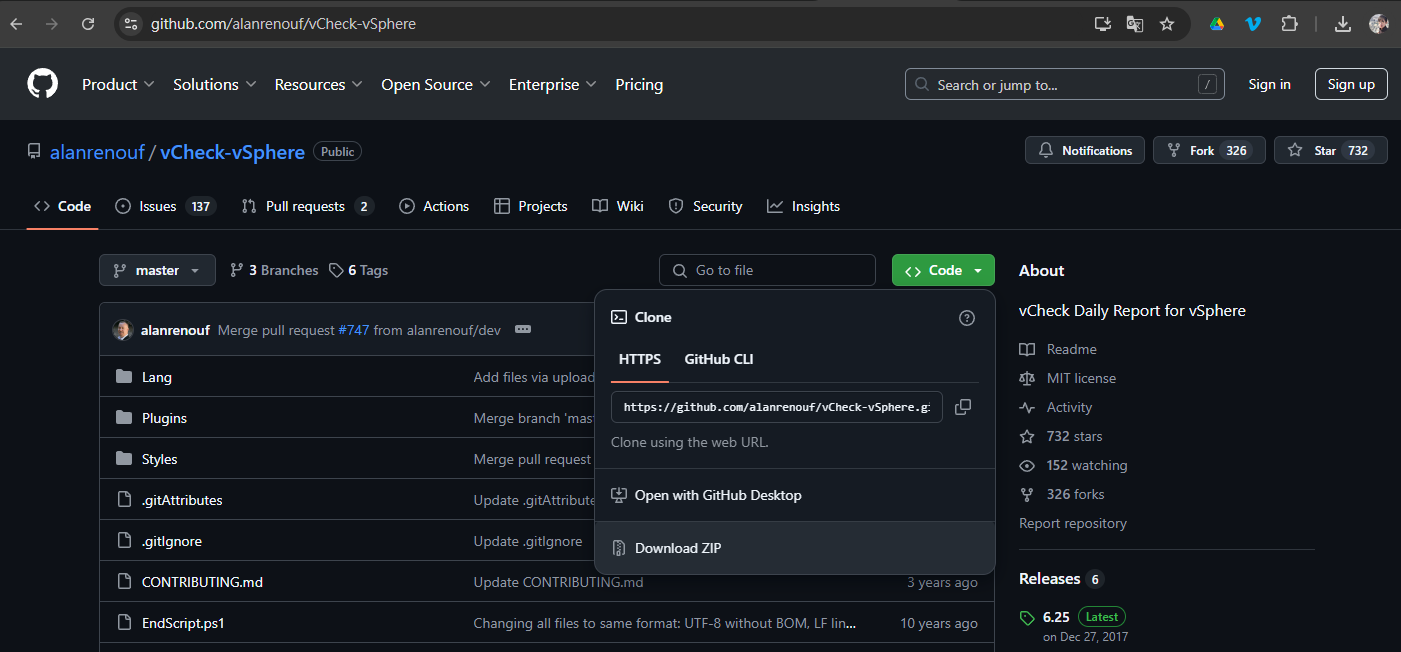
Task: Choose Open with GitHub Desktop
Action: coord(795,495)
